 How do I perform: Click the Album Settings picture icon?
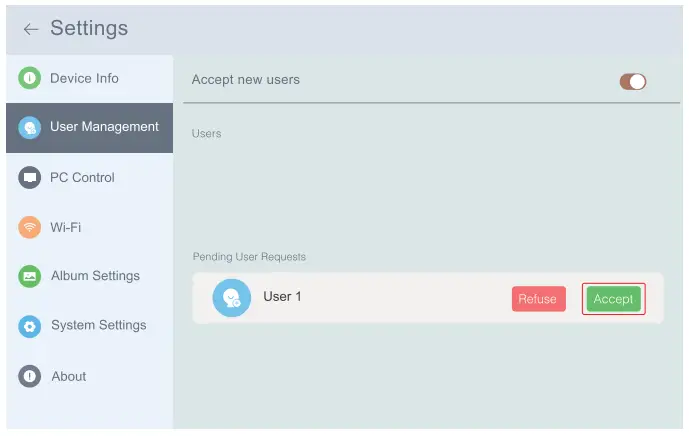[30, 276]
